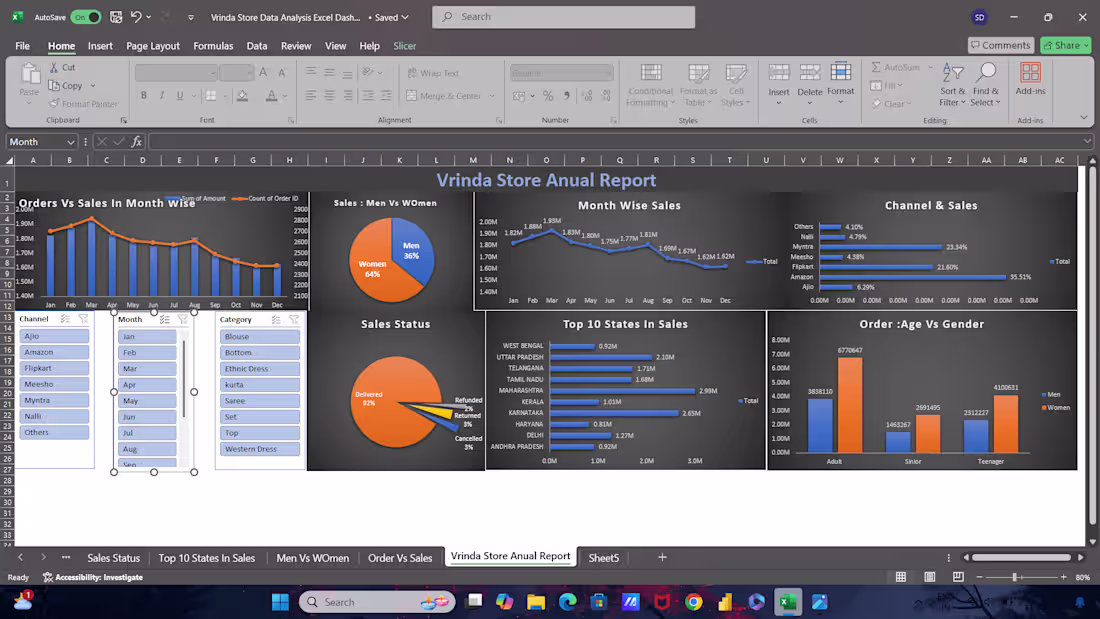Open the Sales Status sheet tab
The image size is (1100, 619).
coord(113,558)
